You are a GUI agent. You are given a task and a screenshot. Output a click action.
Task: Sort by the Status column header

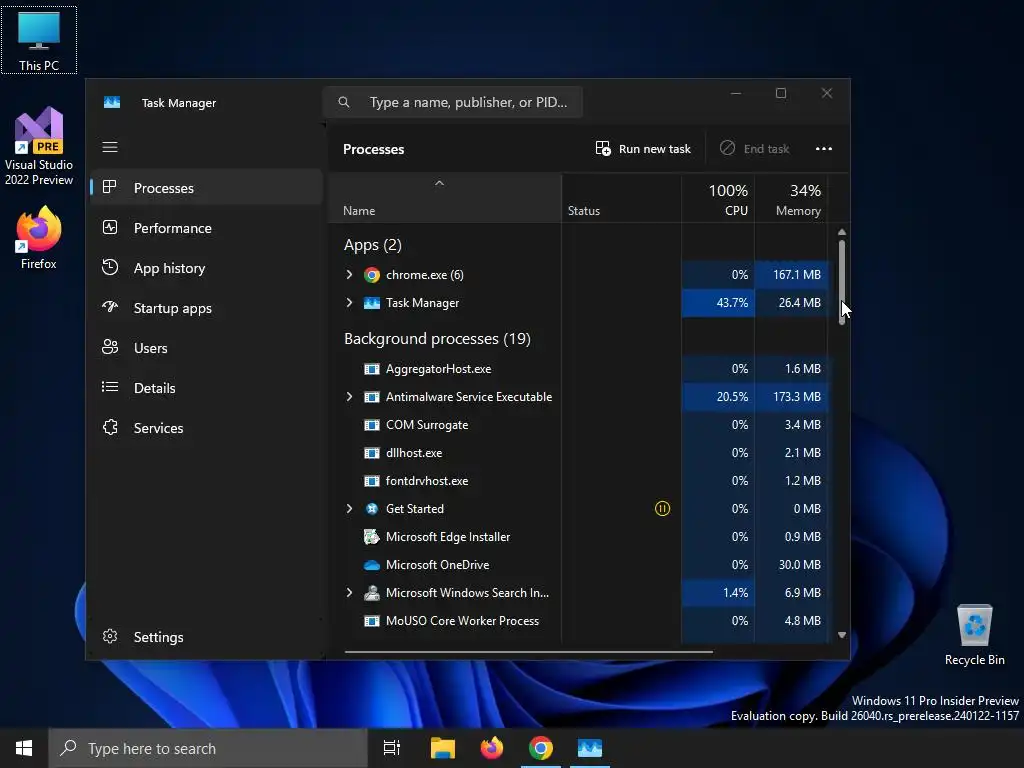(x=621, y=199)
